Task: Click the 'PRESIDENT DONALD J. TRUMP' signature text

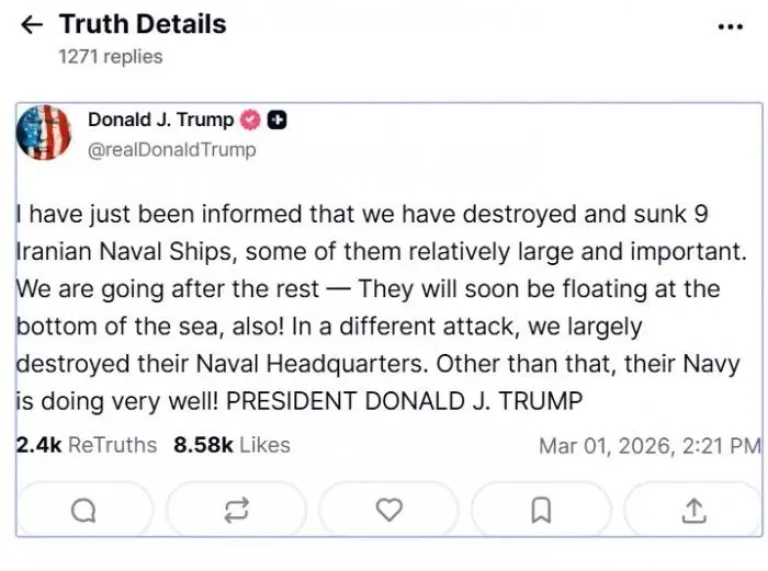Action: pyautogui.click(x=404, y=402)
